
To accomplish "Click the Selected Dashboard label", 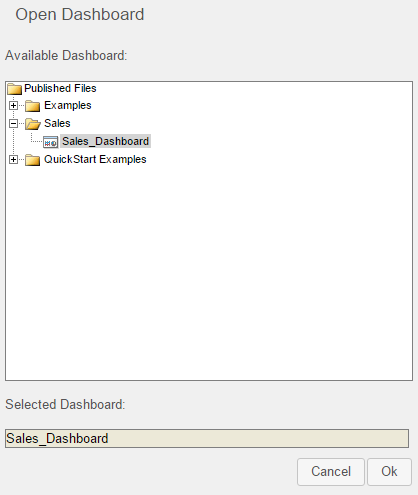I will (x=65, y=404).
